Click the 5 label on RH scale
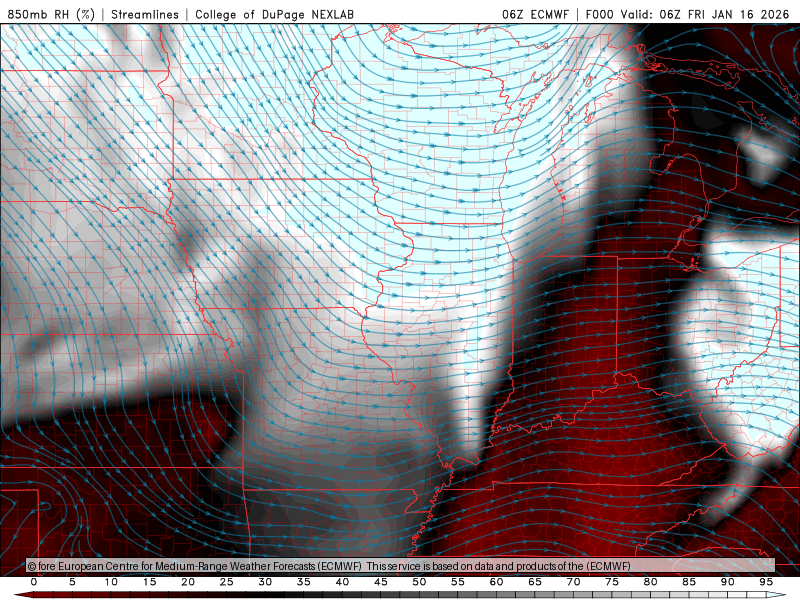This screenshot has height=600, width=800. (x=72, y=582)
